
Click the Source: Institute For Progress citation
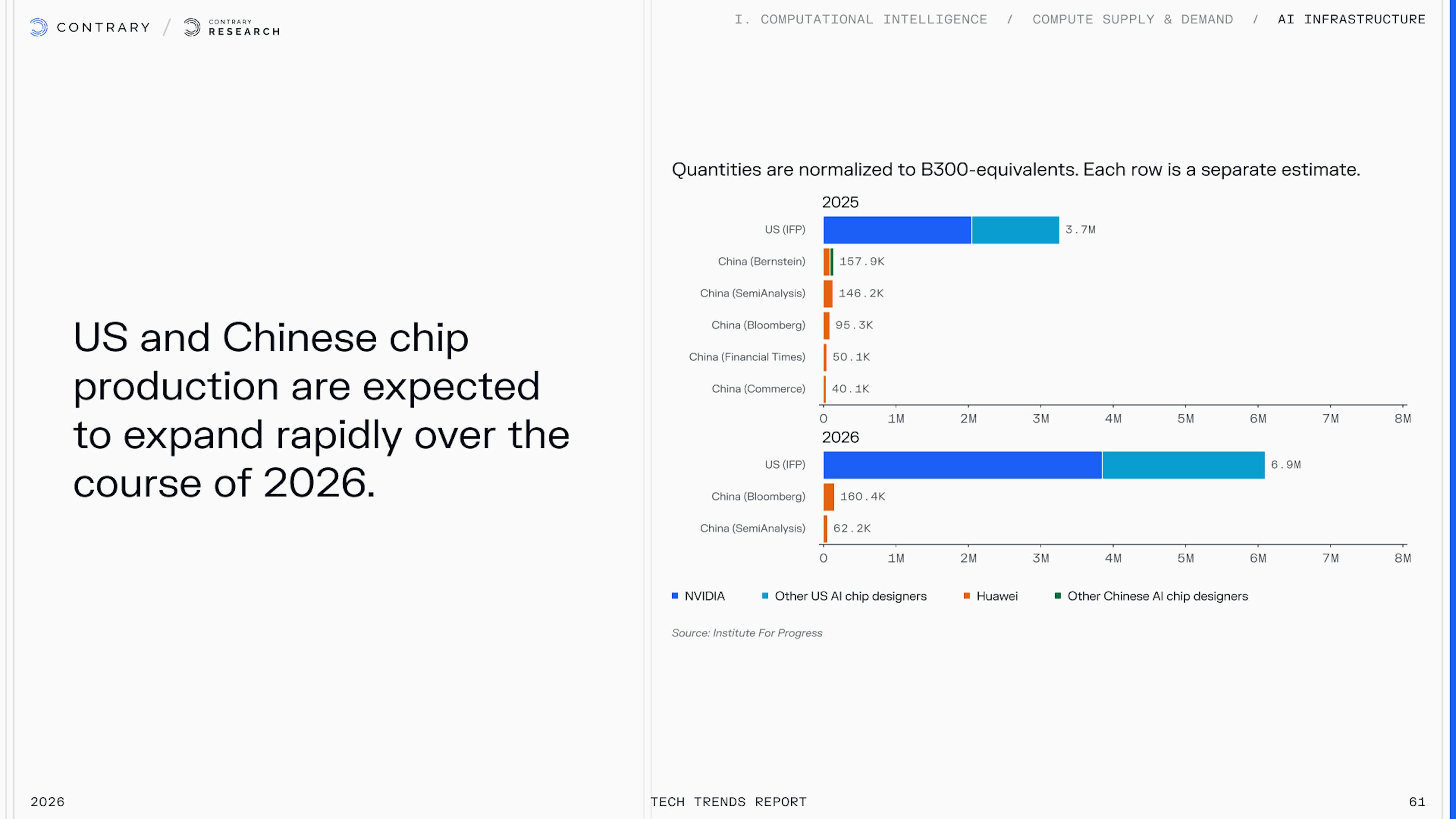pyautogui.click(x=747, y=633)
